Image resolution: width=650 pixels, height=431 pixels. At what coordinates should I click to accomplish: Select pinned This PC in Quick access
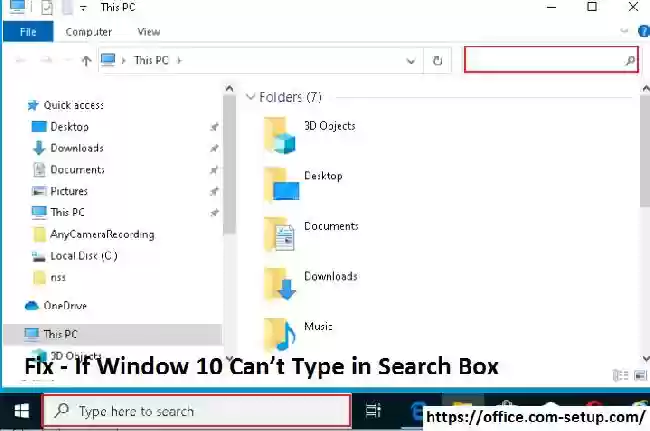[67, 212]
